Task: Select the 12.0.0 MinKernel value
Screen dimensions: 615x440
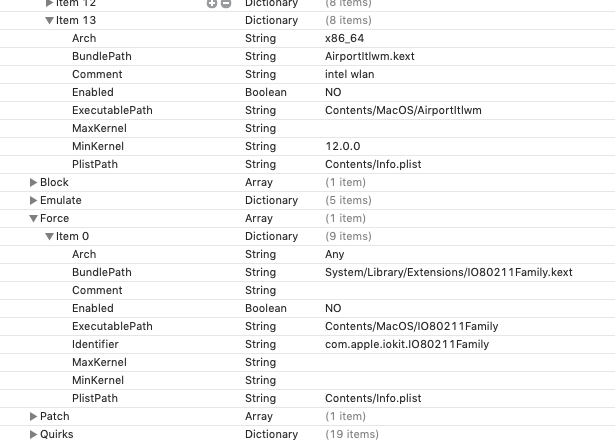Action: click(341, 146)
